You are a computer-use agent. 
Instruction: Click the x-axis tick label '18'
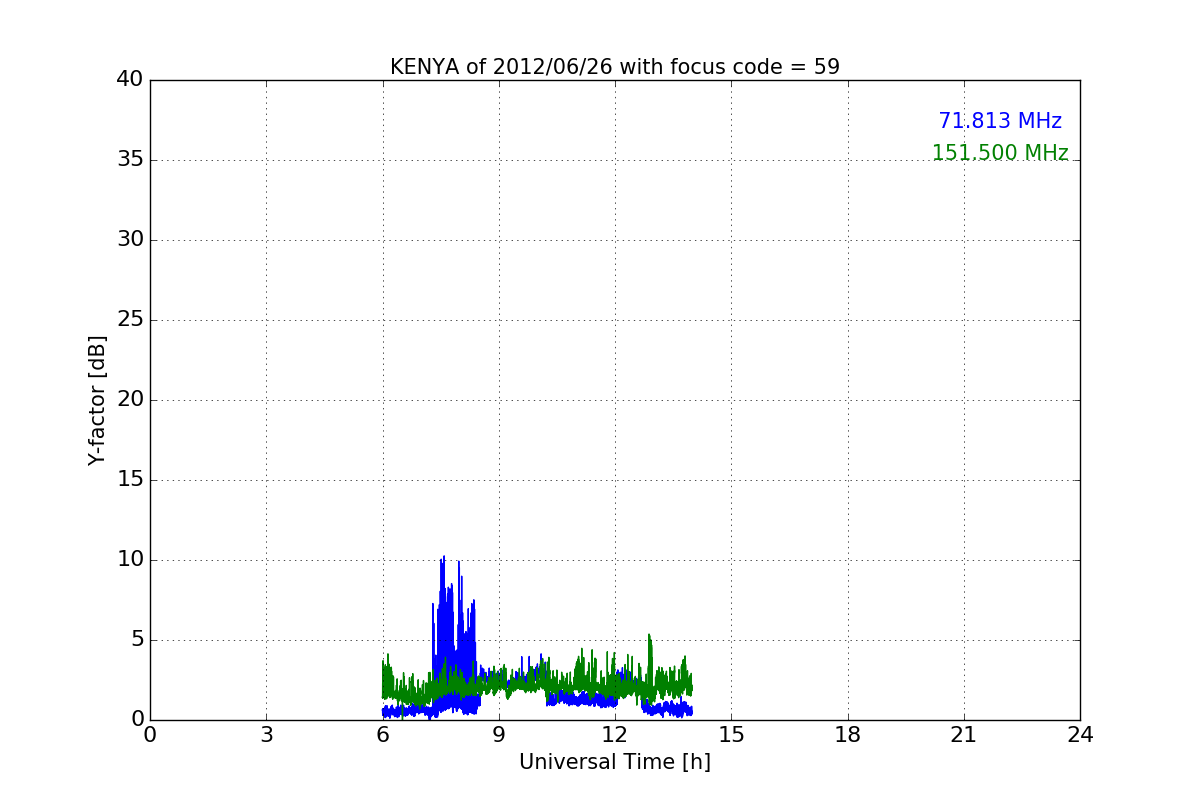click(848, 735)
